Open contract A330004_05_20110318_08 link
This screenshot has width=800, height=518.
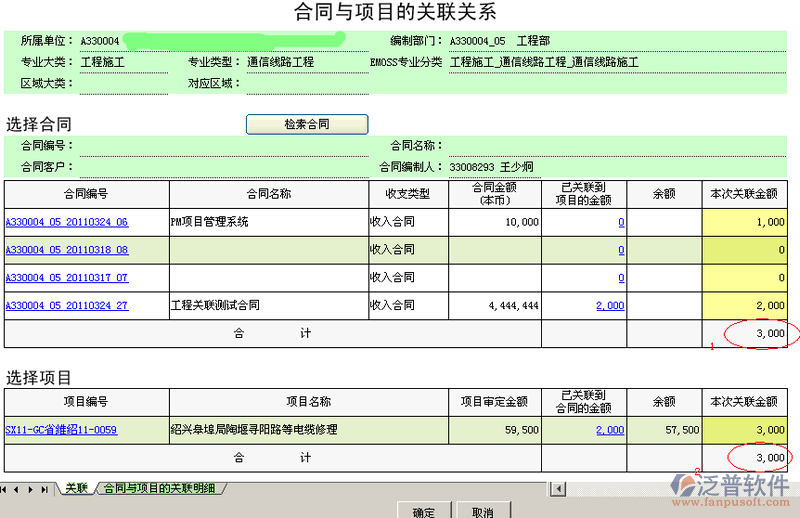click(x=67, y=250)
